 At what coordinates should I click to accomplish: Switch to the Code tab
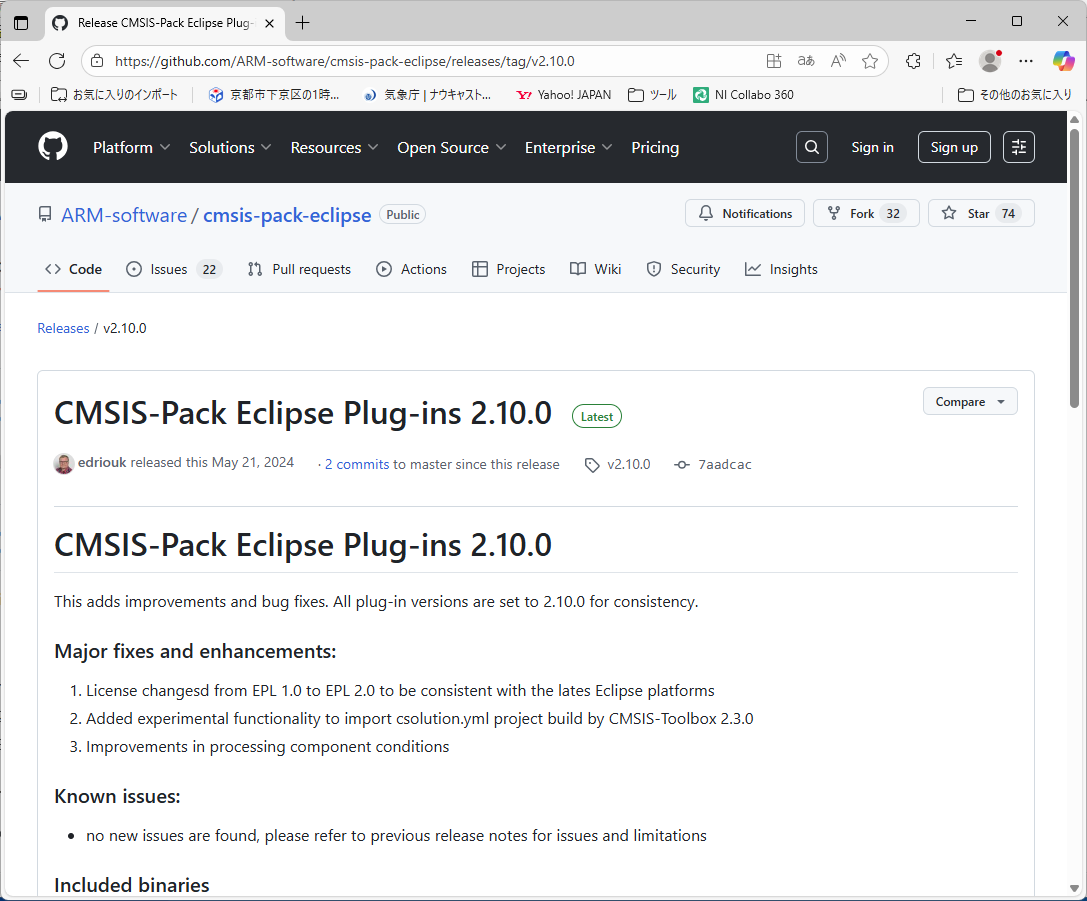(73, 269)
